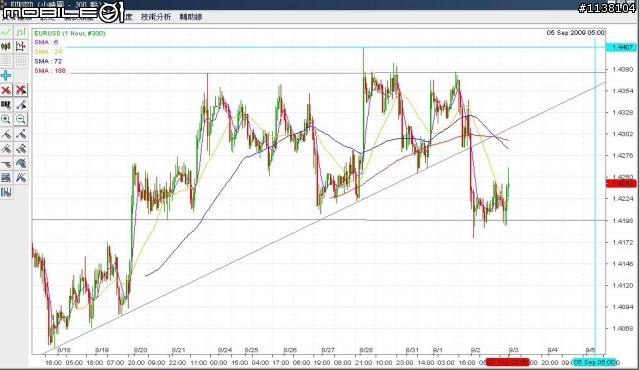Click the SMA : 24 legend label

(x=48, y=52)
